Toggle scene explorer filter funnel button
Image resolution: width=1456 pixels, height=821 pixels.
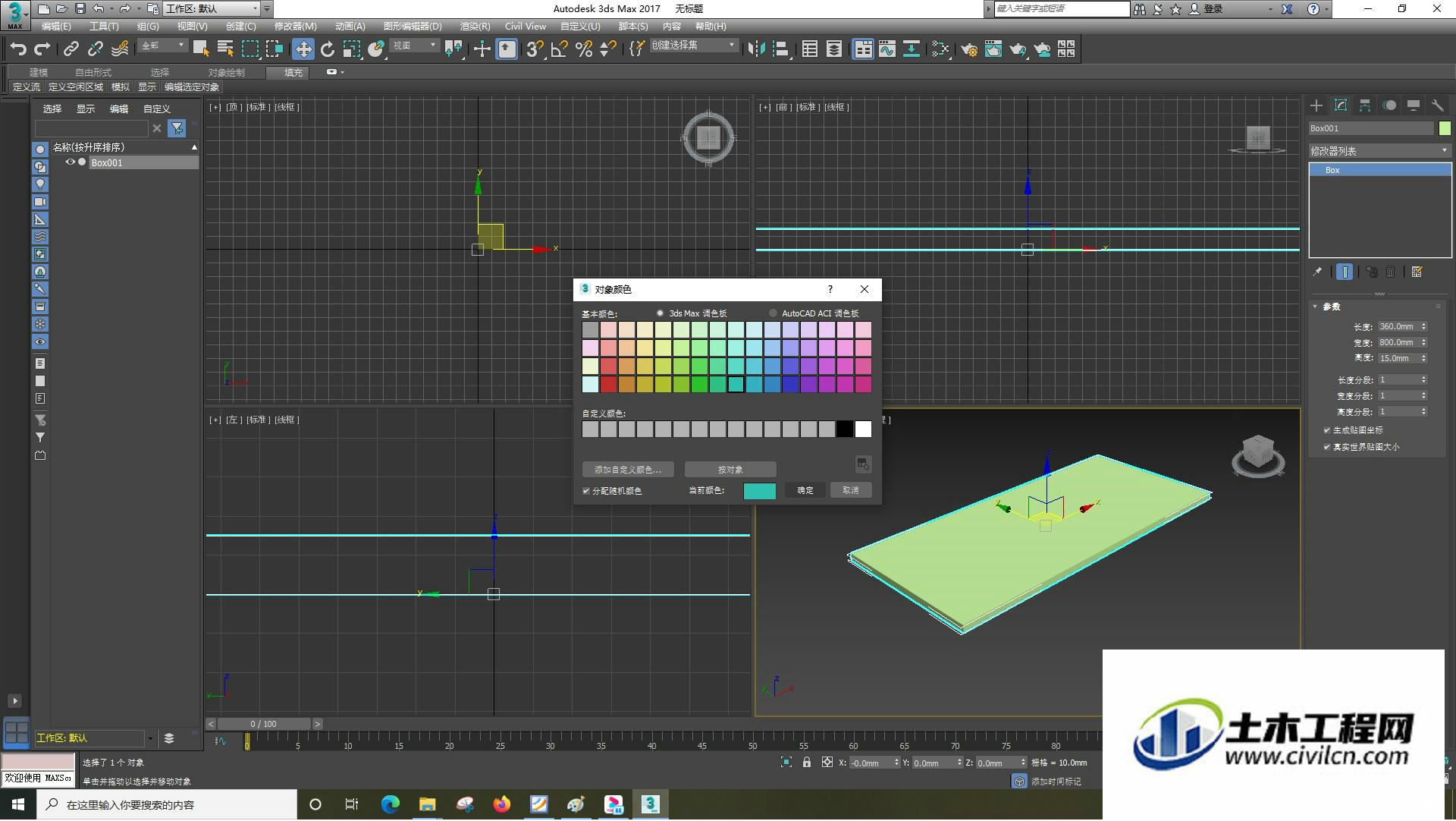177,128
